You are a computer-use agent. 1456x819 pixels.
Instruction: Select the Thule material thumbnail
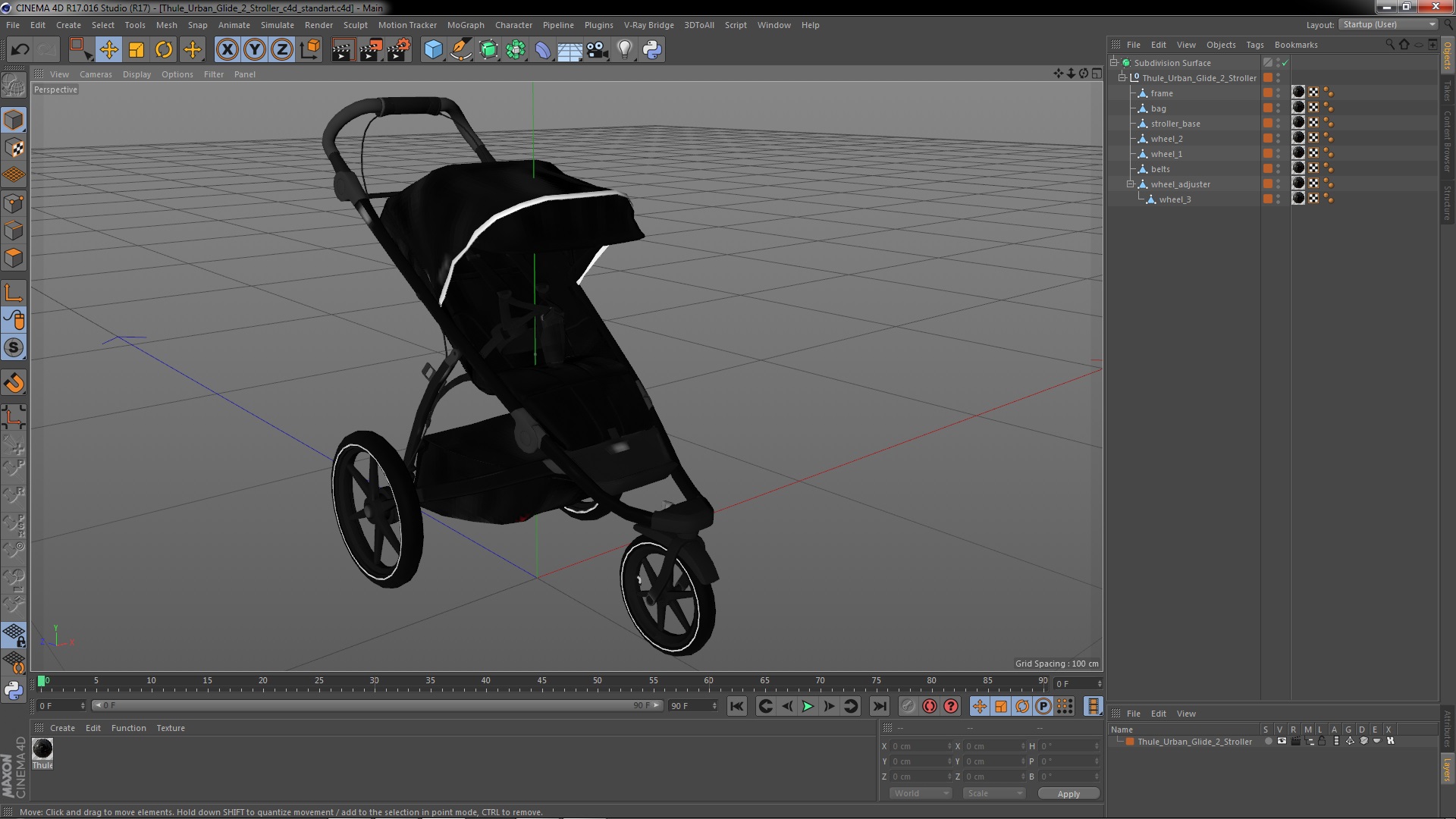coord(42,748)
